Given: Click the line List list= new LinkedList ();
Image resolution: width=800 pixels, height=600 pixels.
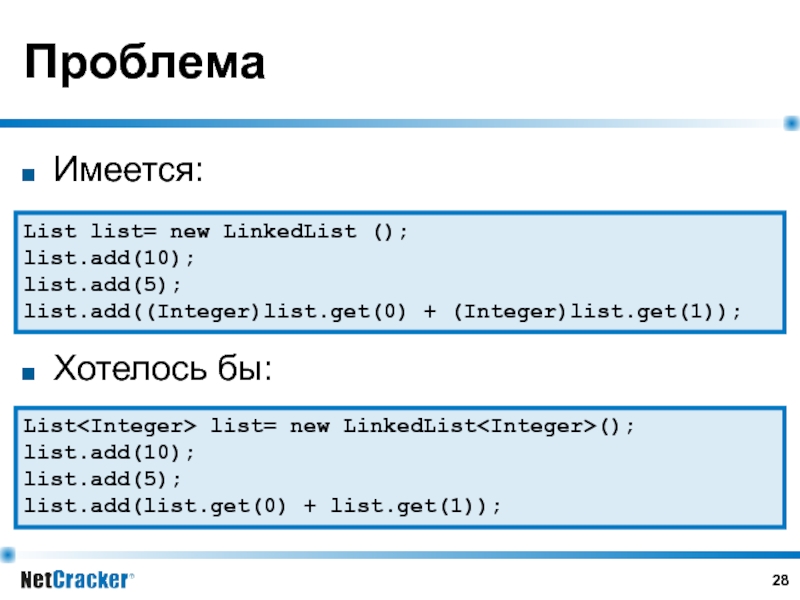Looking at the screenshot, I should (216, 232).
